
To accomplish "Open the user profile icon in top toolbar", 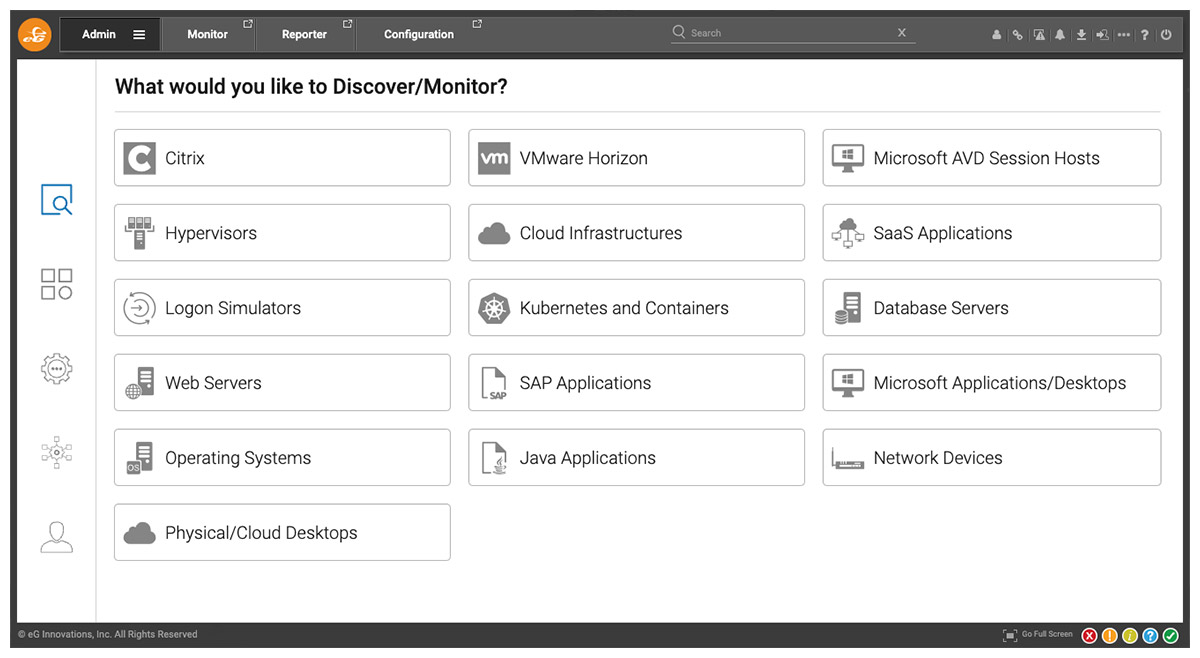I will pyautogui.click(x=997, y=35).
